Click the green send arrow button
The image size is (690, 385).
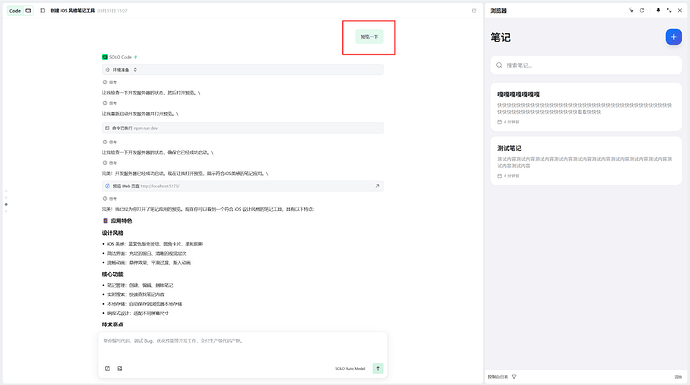[378, 368]
